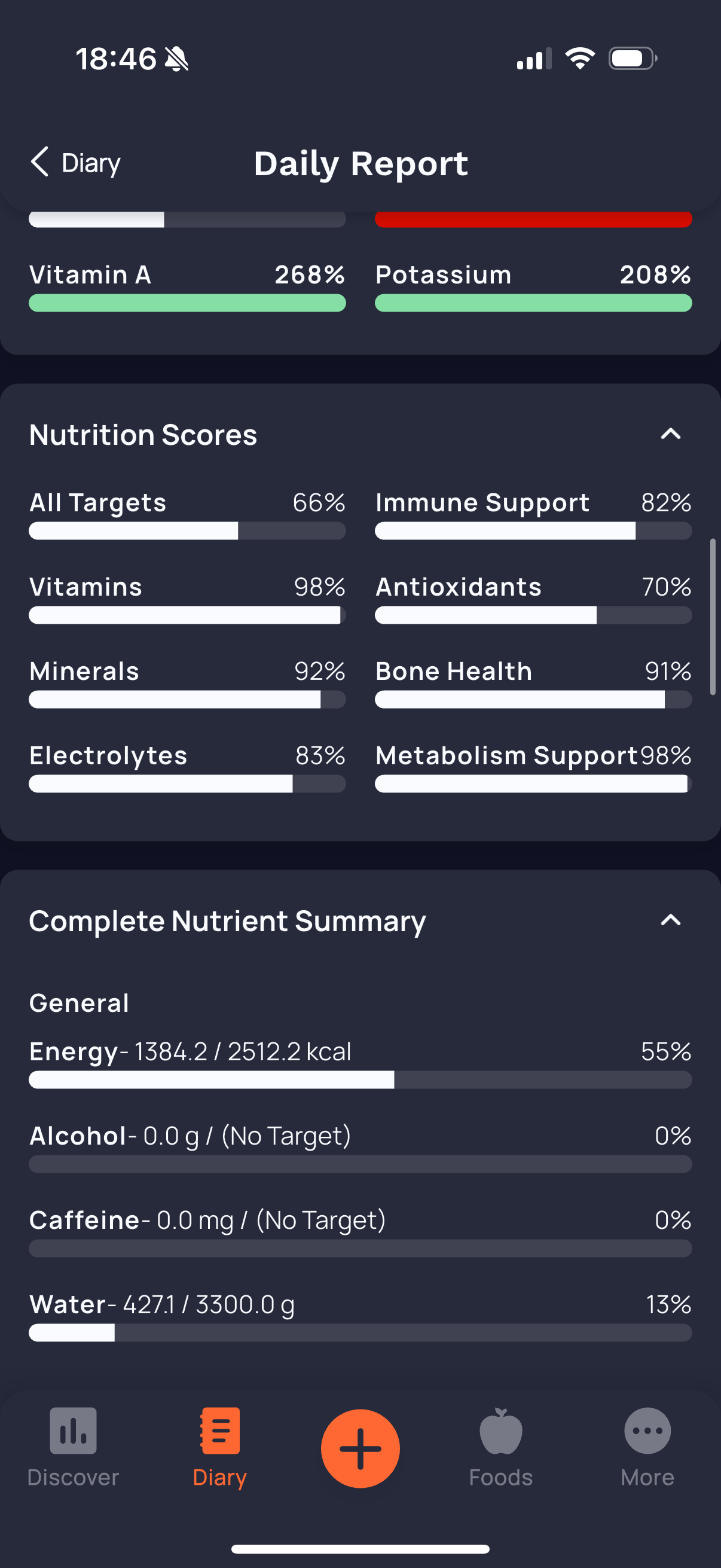The width and height of the screenshot is (721, 1568).
Task: Open the Potassium 208% nutrient target
Action: [534, 286]
